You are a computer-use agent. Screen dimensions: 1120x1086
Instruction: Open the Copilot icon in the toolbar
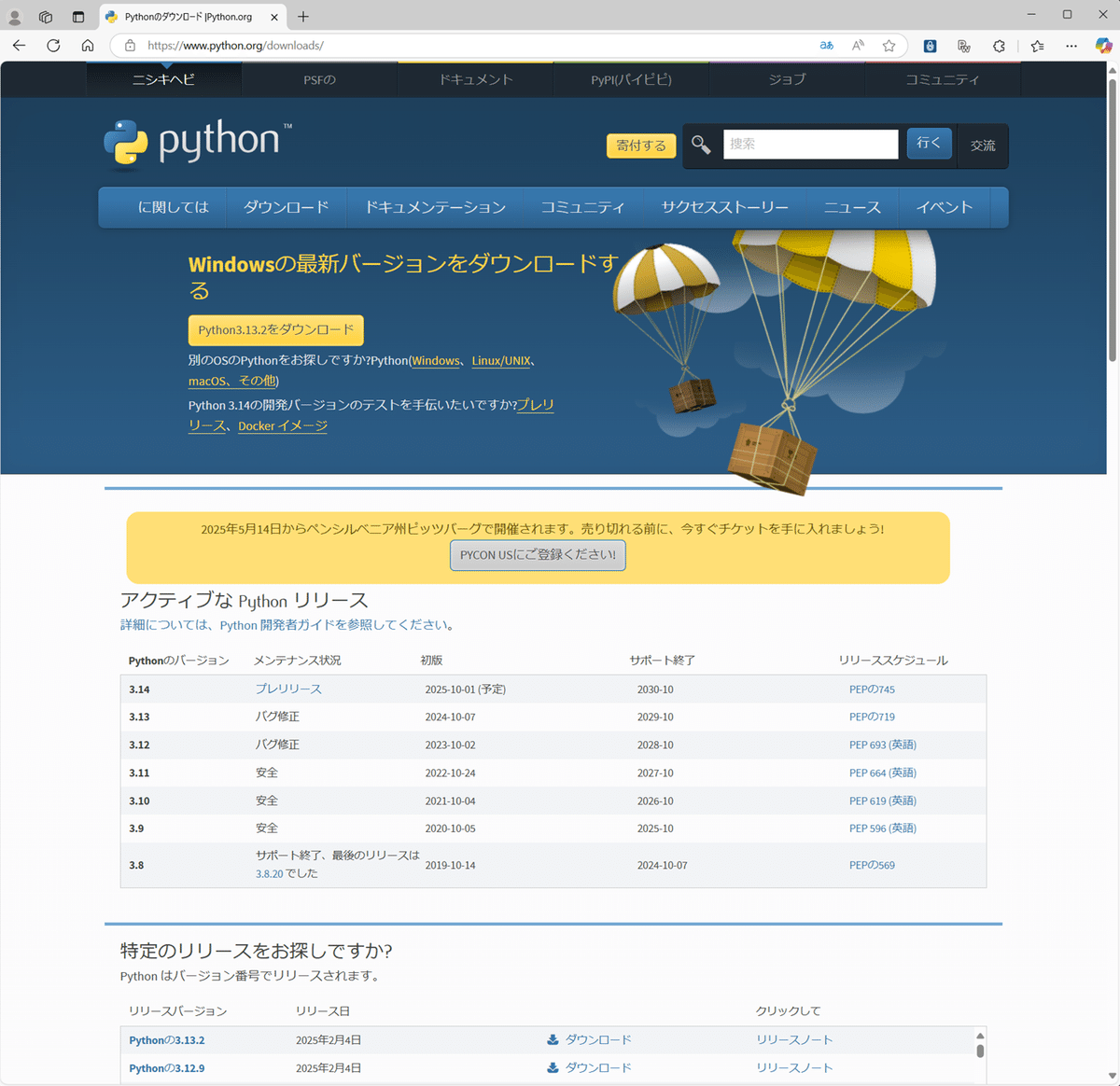1104,45
